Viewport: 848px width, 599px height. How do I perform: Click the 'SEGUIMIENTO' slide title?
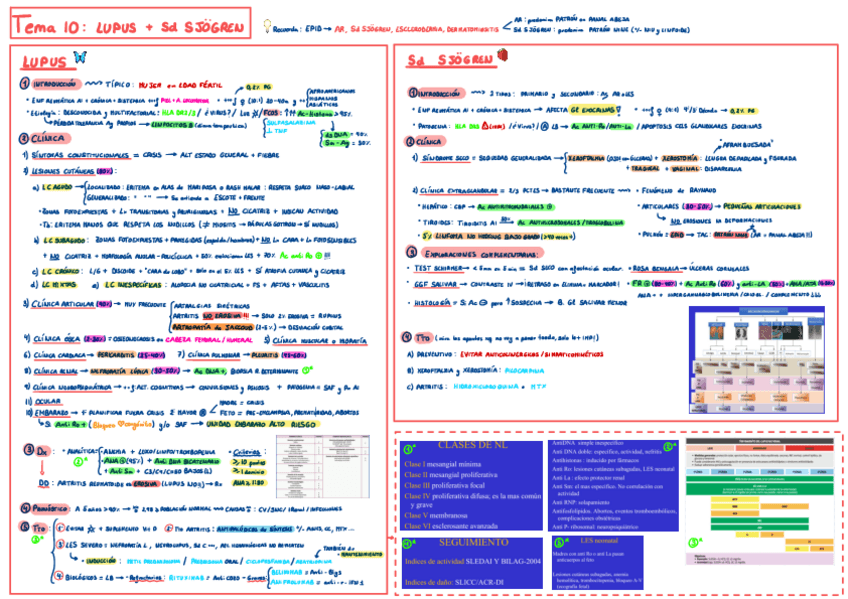pyautogui.click(x=473, y=543)
